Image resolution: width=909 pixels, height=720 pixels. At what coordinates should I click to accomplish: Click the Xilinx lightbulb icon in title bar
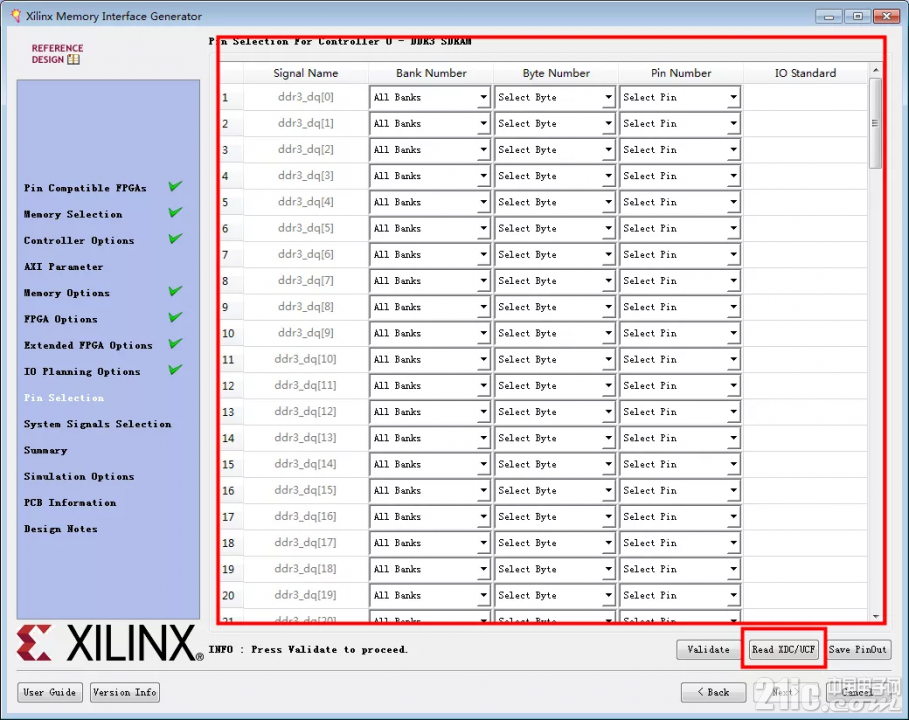coord(16,16)
